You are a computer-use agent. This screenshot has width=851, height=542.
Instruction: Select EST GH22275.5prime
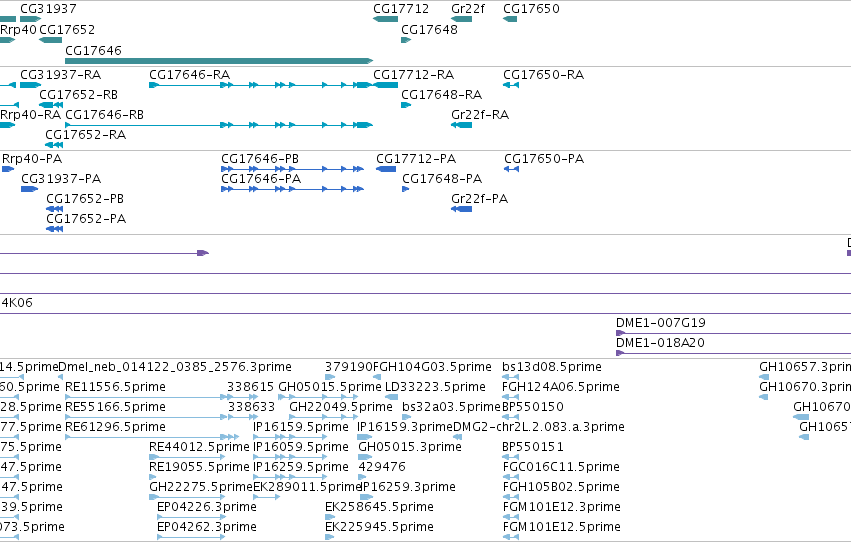[187, 497]
